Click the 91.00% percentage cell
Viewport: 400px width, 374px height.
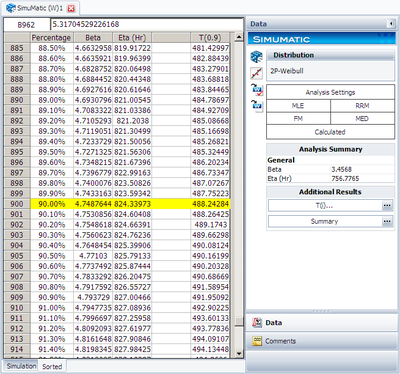(x=52, y=308)
